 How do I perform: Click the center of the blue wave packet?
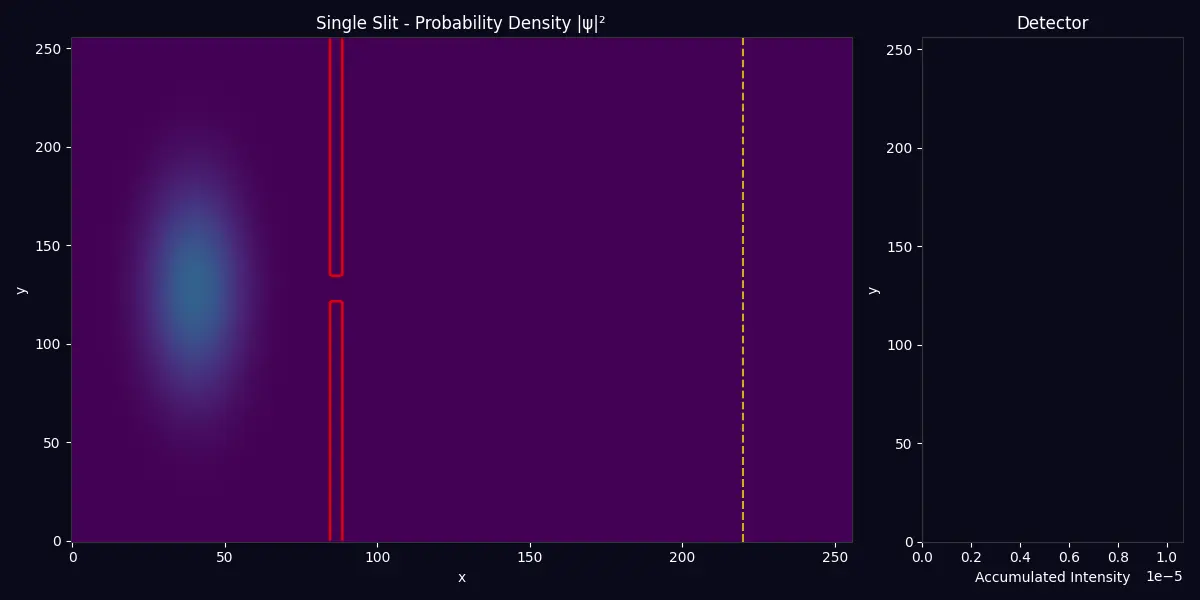[193, 287]
